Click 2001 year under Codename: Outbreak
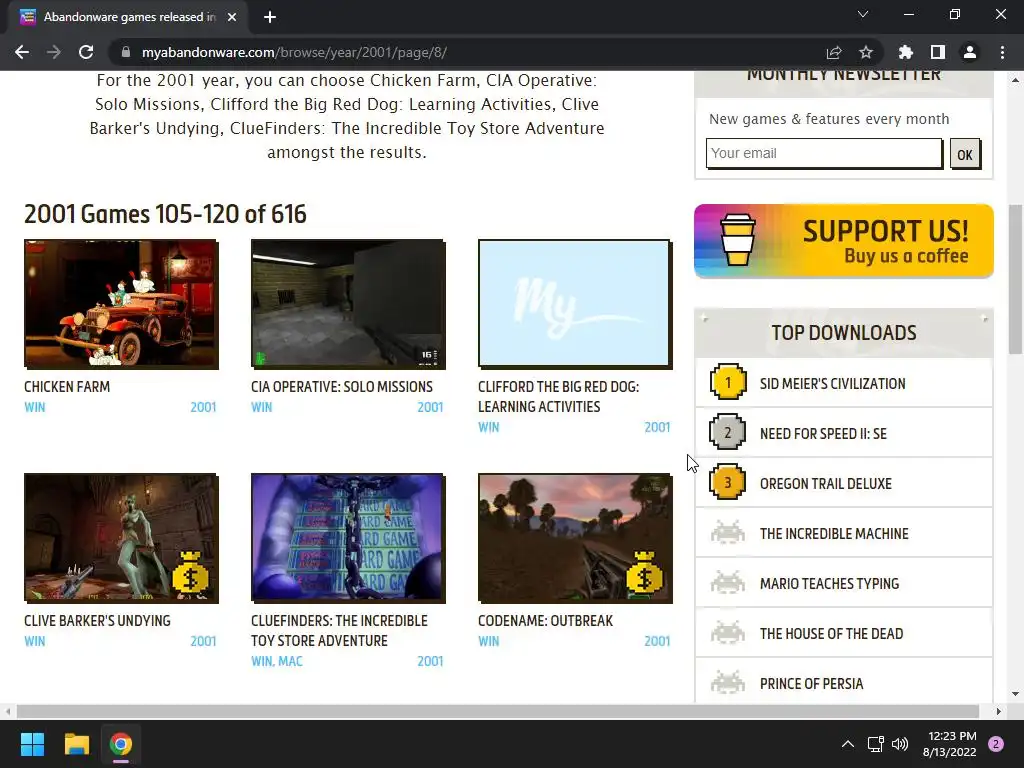 [657, 641]
